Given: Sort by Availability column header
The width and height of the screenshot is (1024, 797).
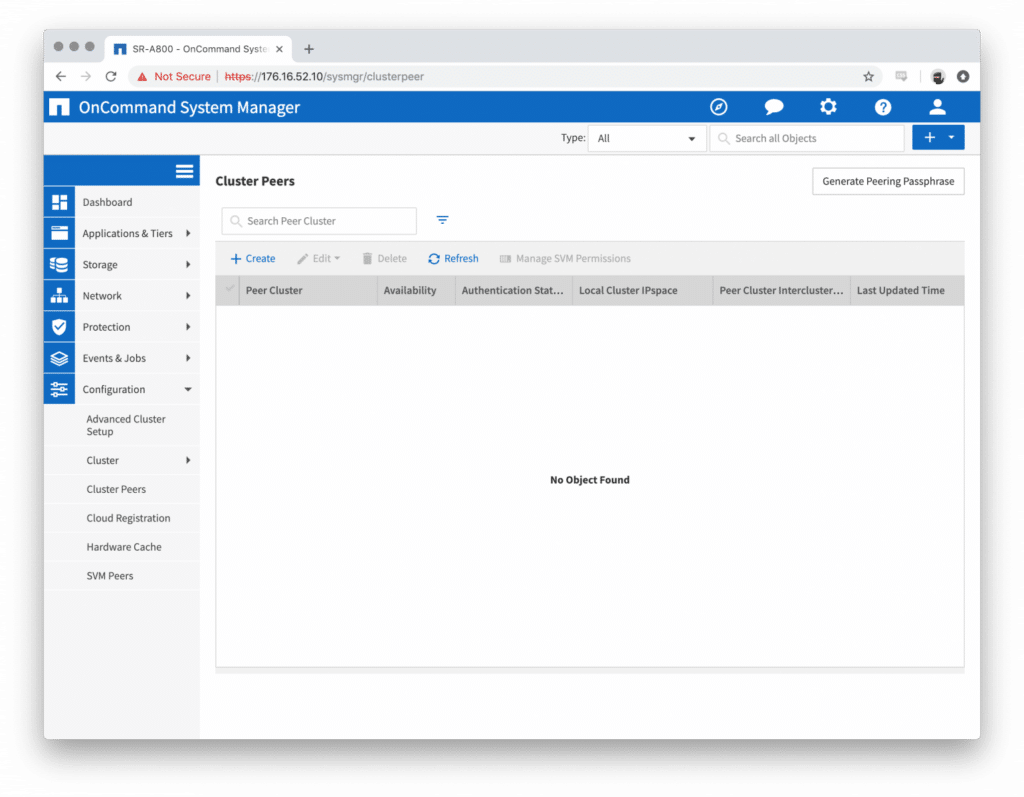Looking at the screenshot, I should pos(416,291).
